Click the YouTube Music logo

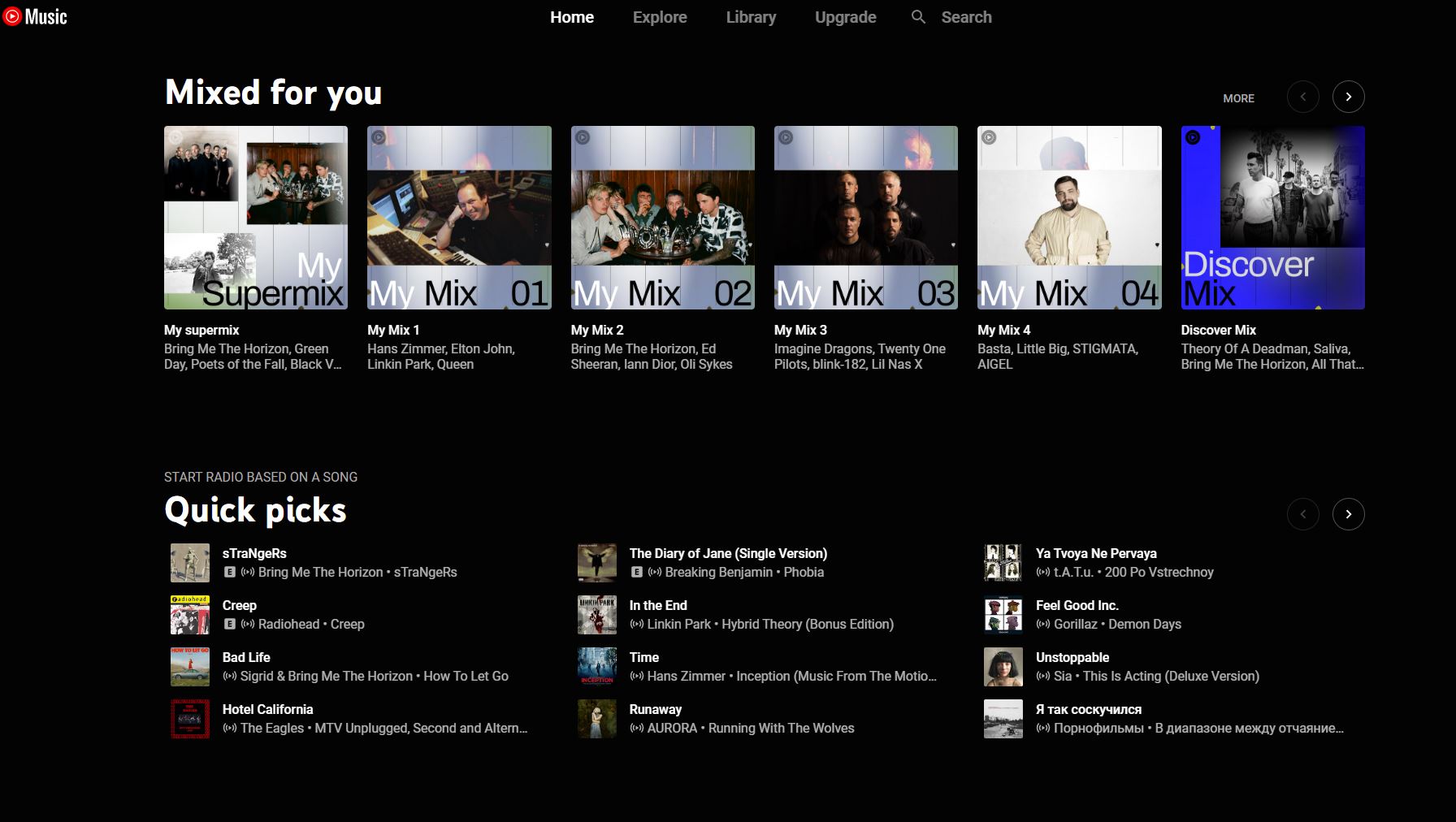click(35, 16)
